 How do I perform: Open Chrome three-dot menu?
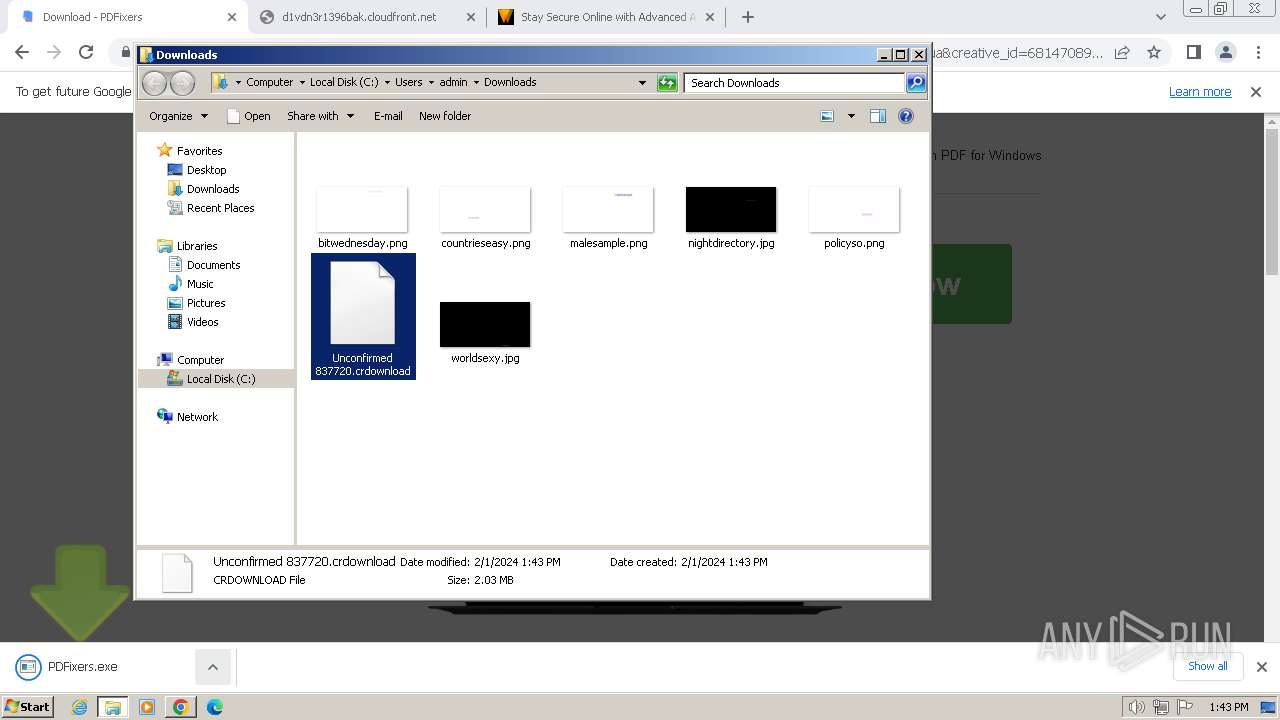tap(1257, 52)
